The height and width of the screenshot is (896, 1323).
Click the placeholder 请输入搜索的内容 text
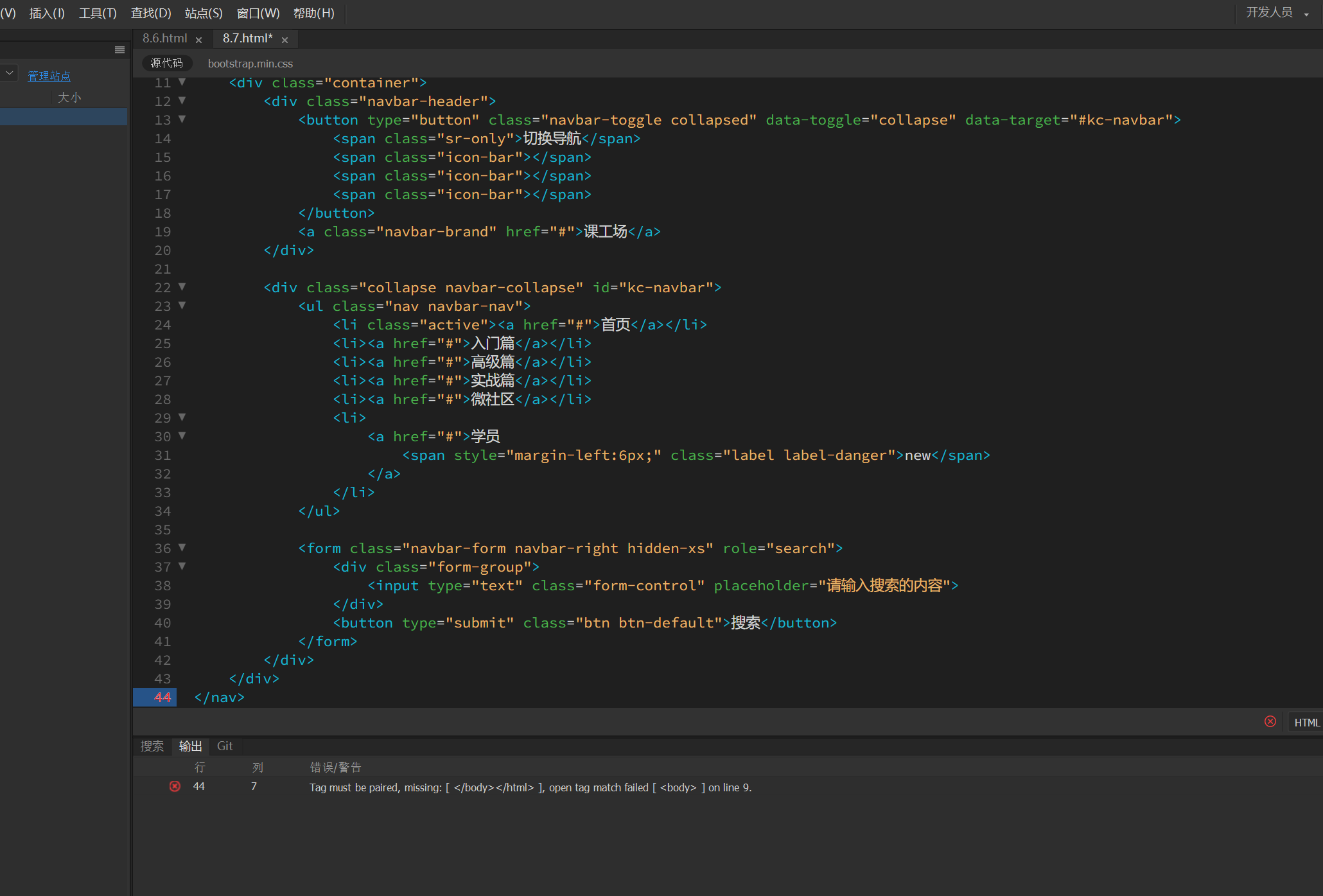[x=884, y=585]
